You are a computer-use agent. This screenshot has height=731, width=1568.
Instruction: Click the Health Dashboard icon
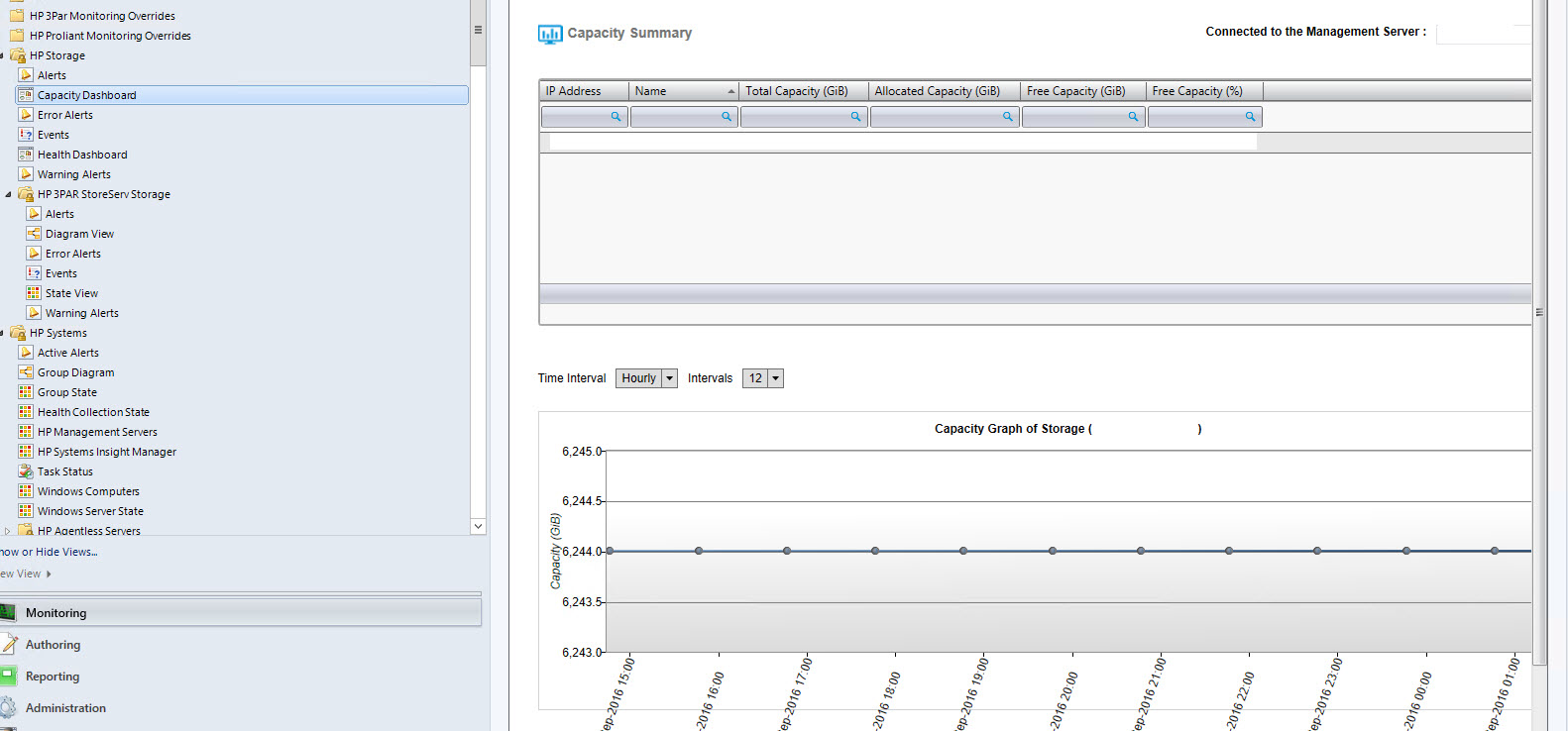(x=26, y=155)
